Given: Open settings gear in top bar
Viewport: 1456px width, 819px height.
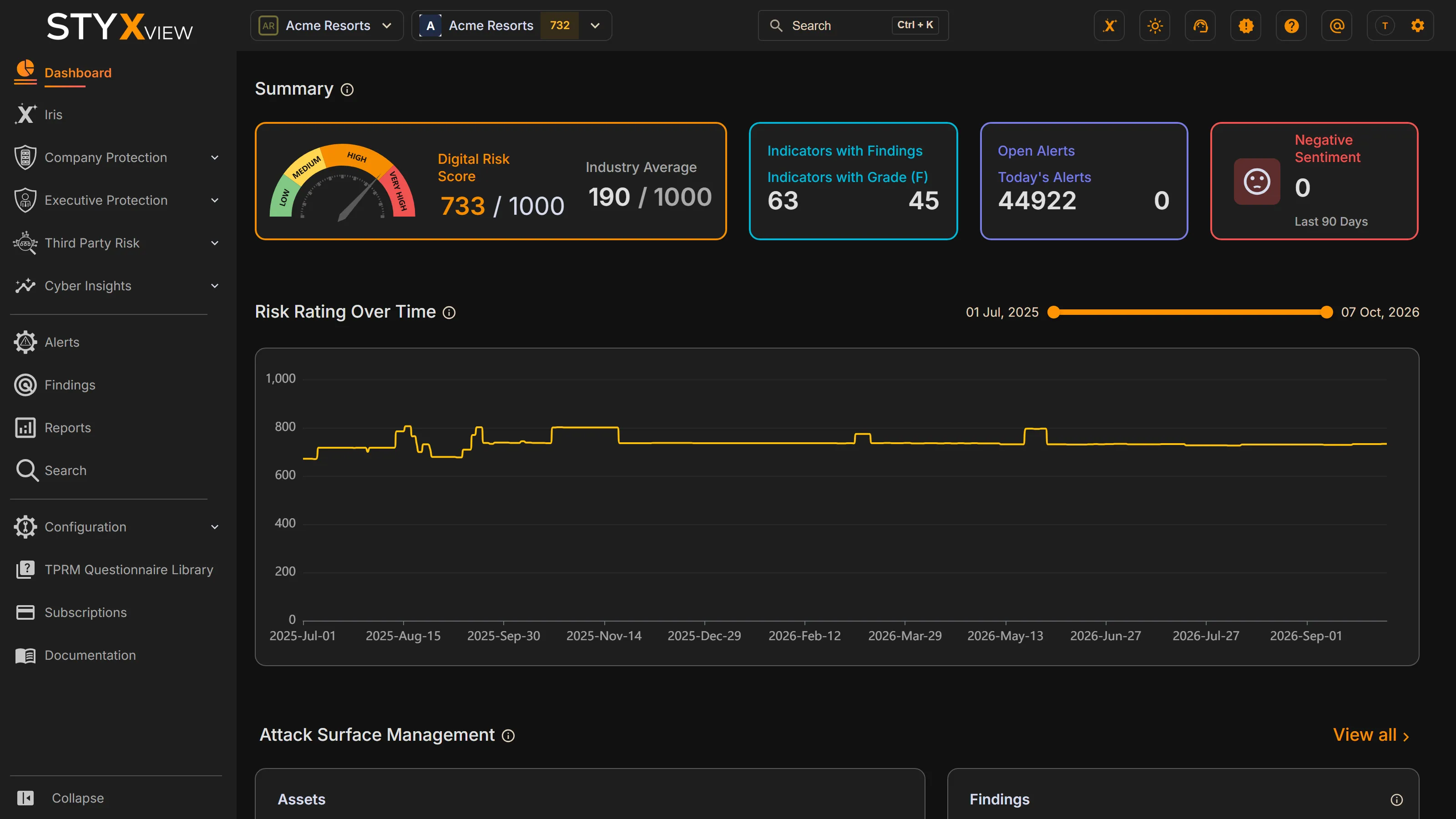Looking at the screenshot, I should [x=1417, y=25].
